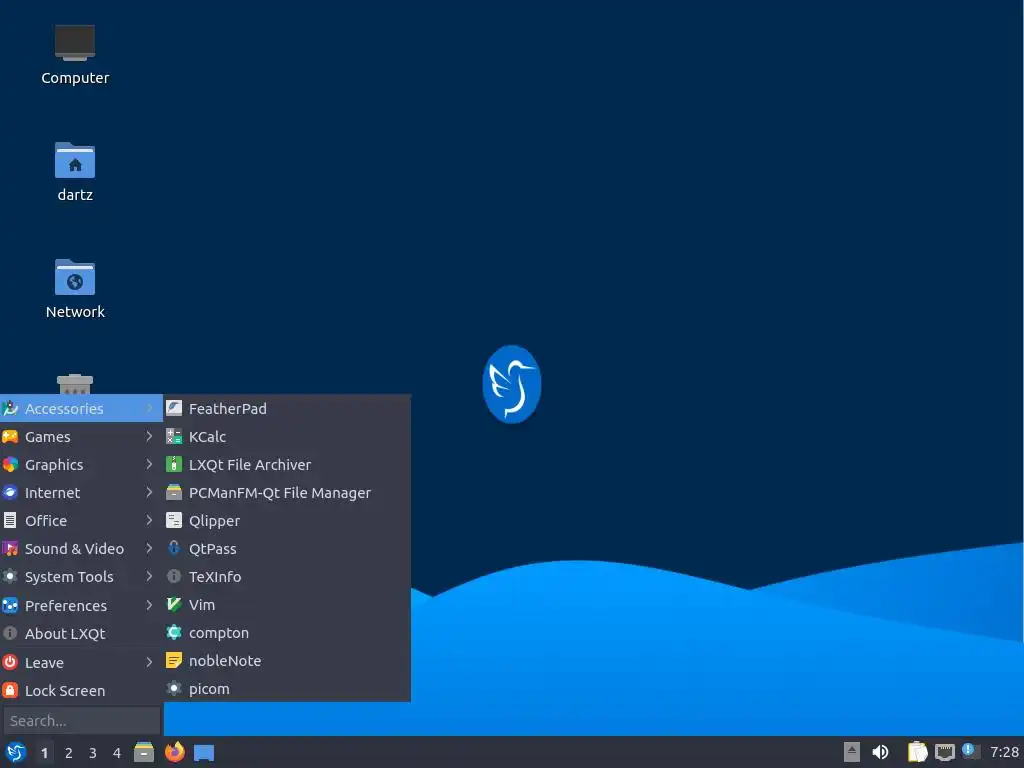Screen dimensions: 1024x768
Task: Open the volume control tray icon
Action: 880,752
